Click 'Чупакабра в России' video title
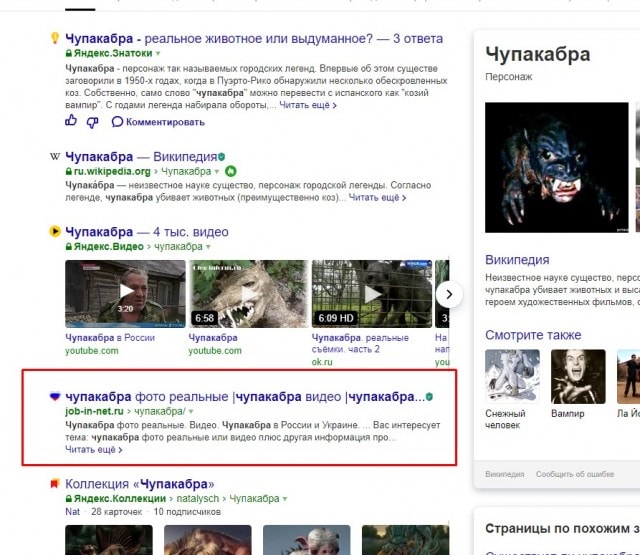This screenshot has width=640, height=555. 110,338
